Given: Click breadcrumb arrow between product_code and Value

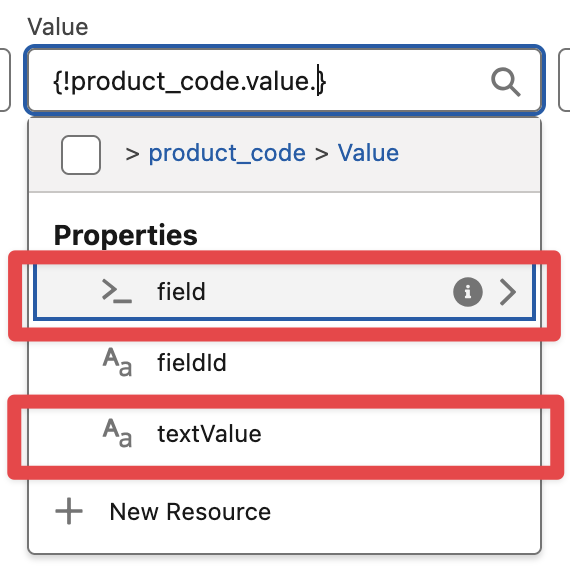Looking at the screenshot, I should [321, 154].
